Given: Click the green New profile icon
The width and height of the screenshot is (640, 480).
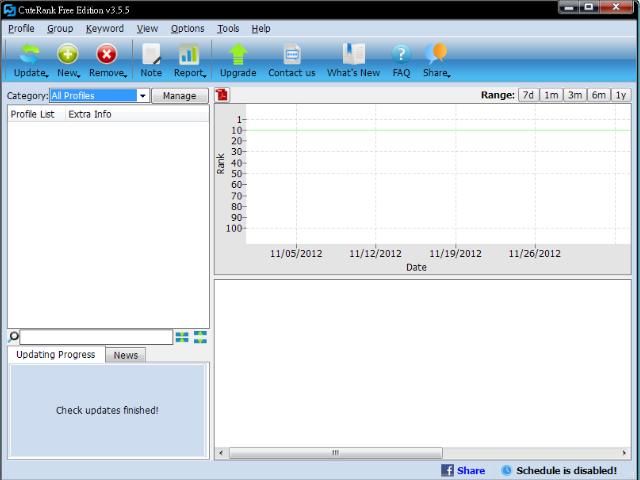Looking at the screenshot, I should 67,55.
